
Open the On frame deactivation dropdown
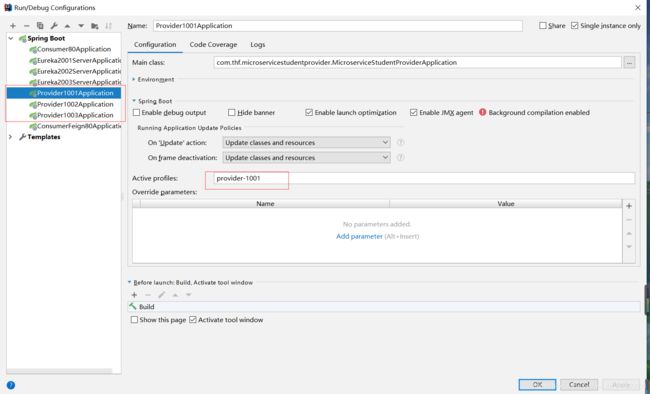coord(306,158)
